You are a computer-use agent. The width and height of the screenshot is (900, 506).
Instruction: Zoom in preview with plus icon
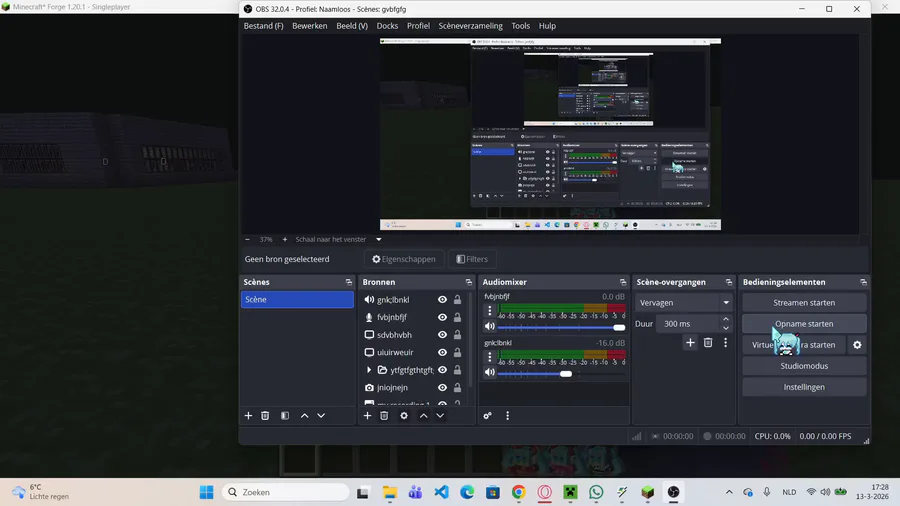coord(285,239)
